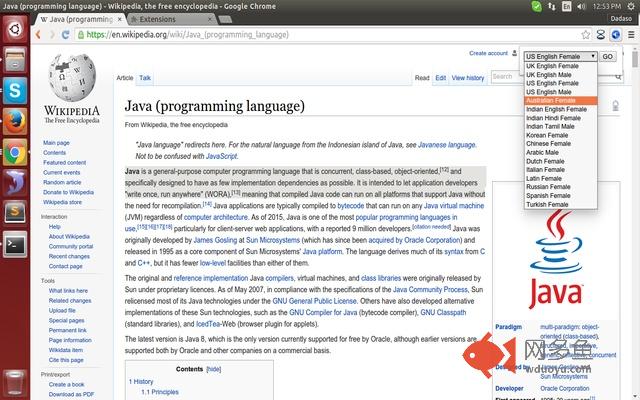Reload the page with the refresh icon
Image resolution: width=640 pixels, height=400 pixels.
(x=65, y=35)
